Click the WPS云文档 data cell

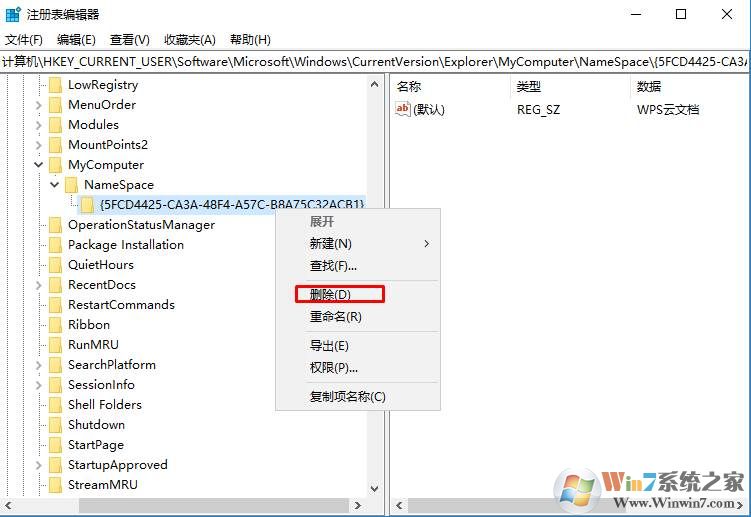pos(668,110)
